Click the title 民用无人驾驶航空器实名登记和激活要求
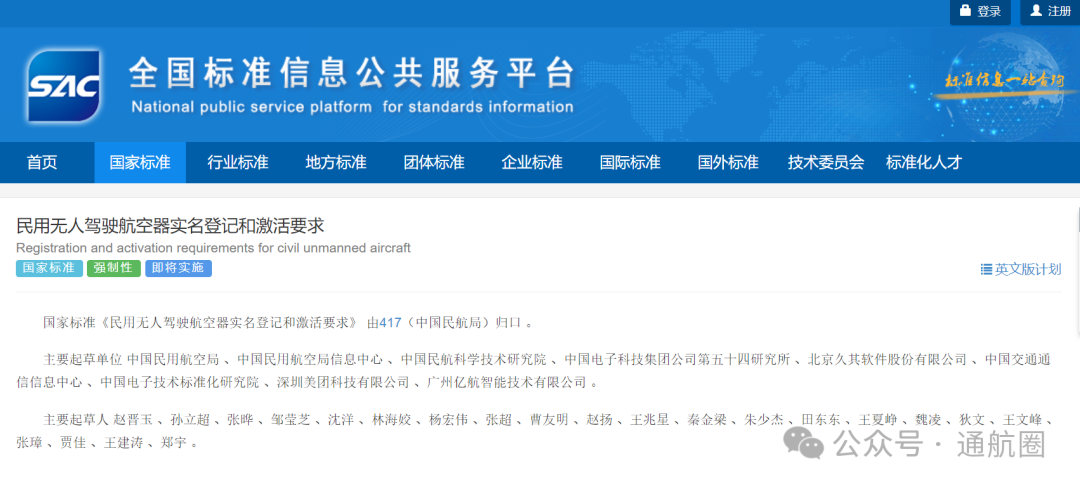This screenshot has height=487, width=1080. click(170, 225)
